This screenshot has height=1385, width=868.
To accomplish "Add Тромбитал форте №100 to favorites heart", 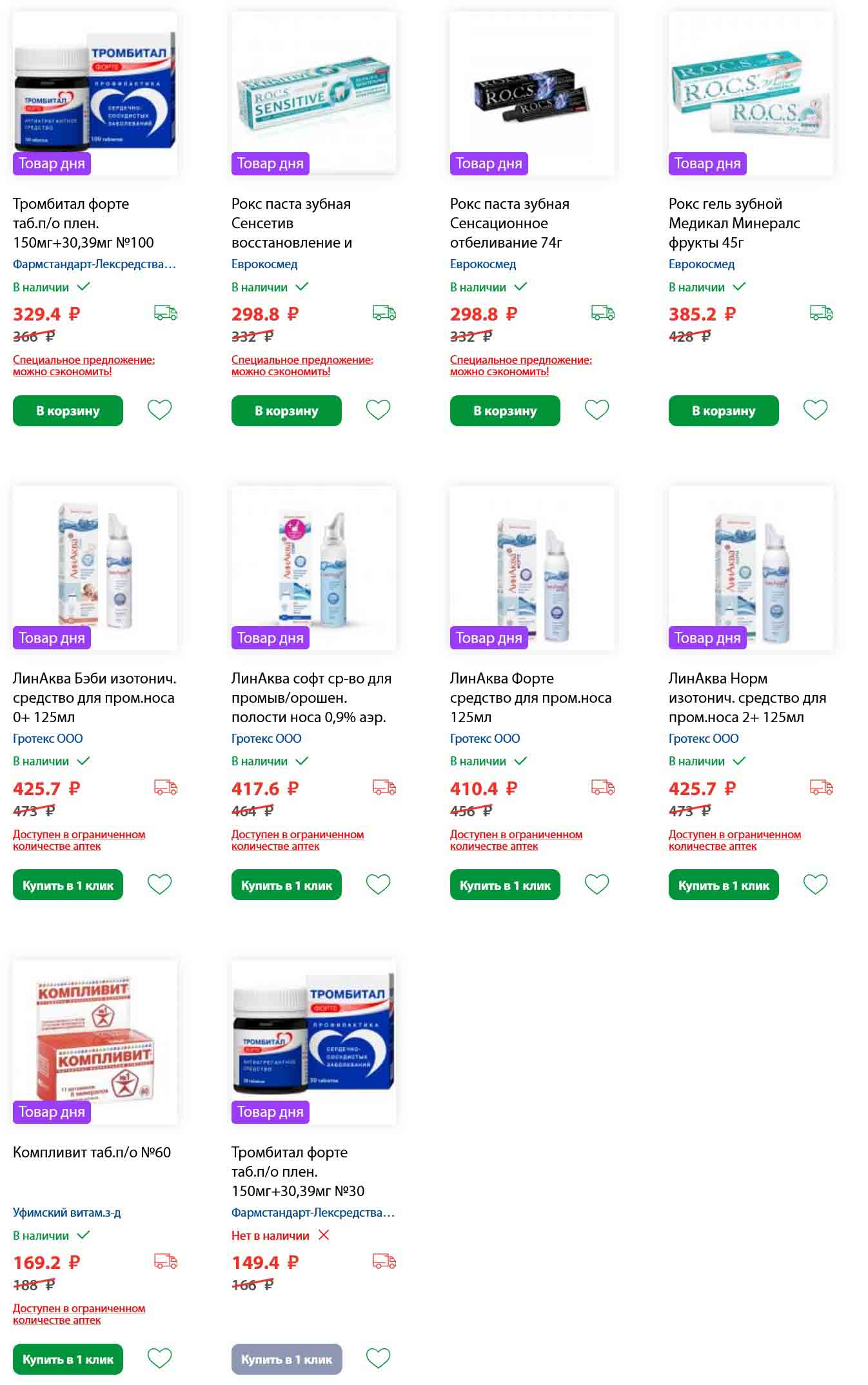I will [159, 410].
